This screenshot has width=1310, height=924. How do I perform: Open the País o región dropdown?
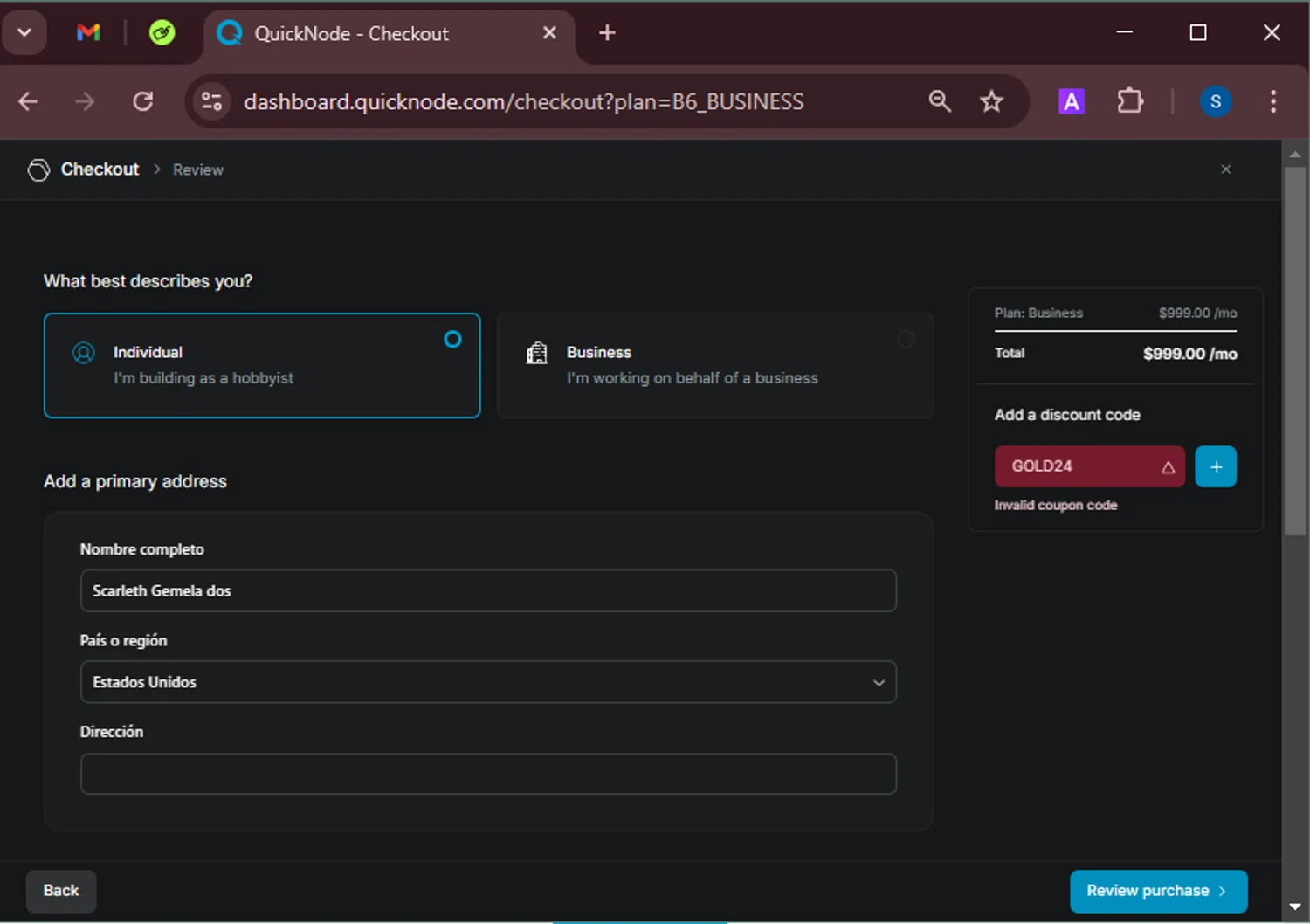point(488,682)
